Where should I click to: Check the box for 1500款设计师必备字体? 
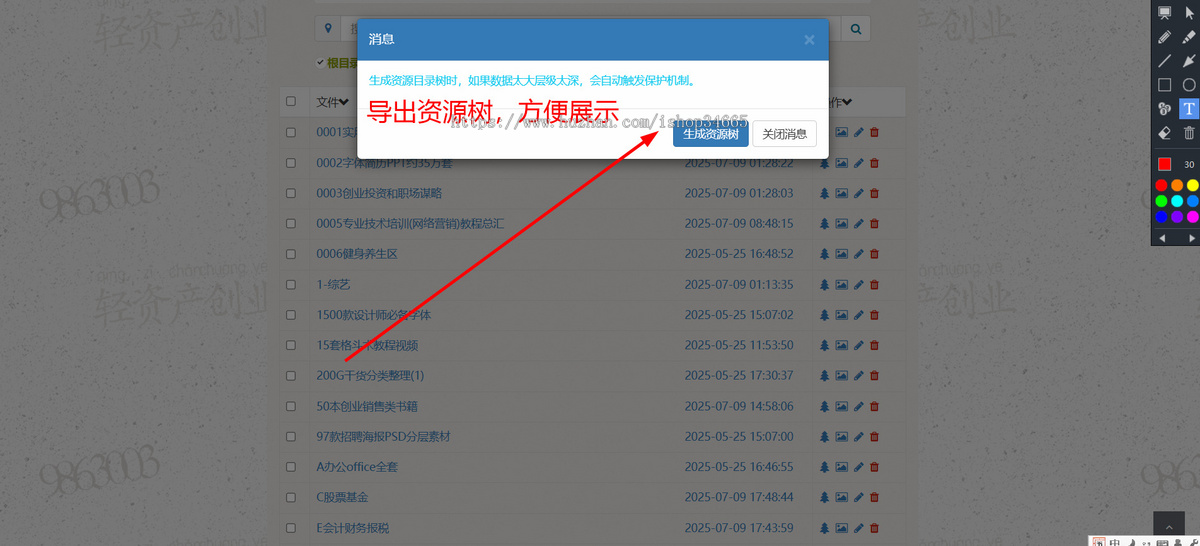click(291, 315)
